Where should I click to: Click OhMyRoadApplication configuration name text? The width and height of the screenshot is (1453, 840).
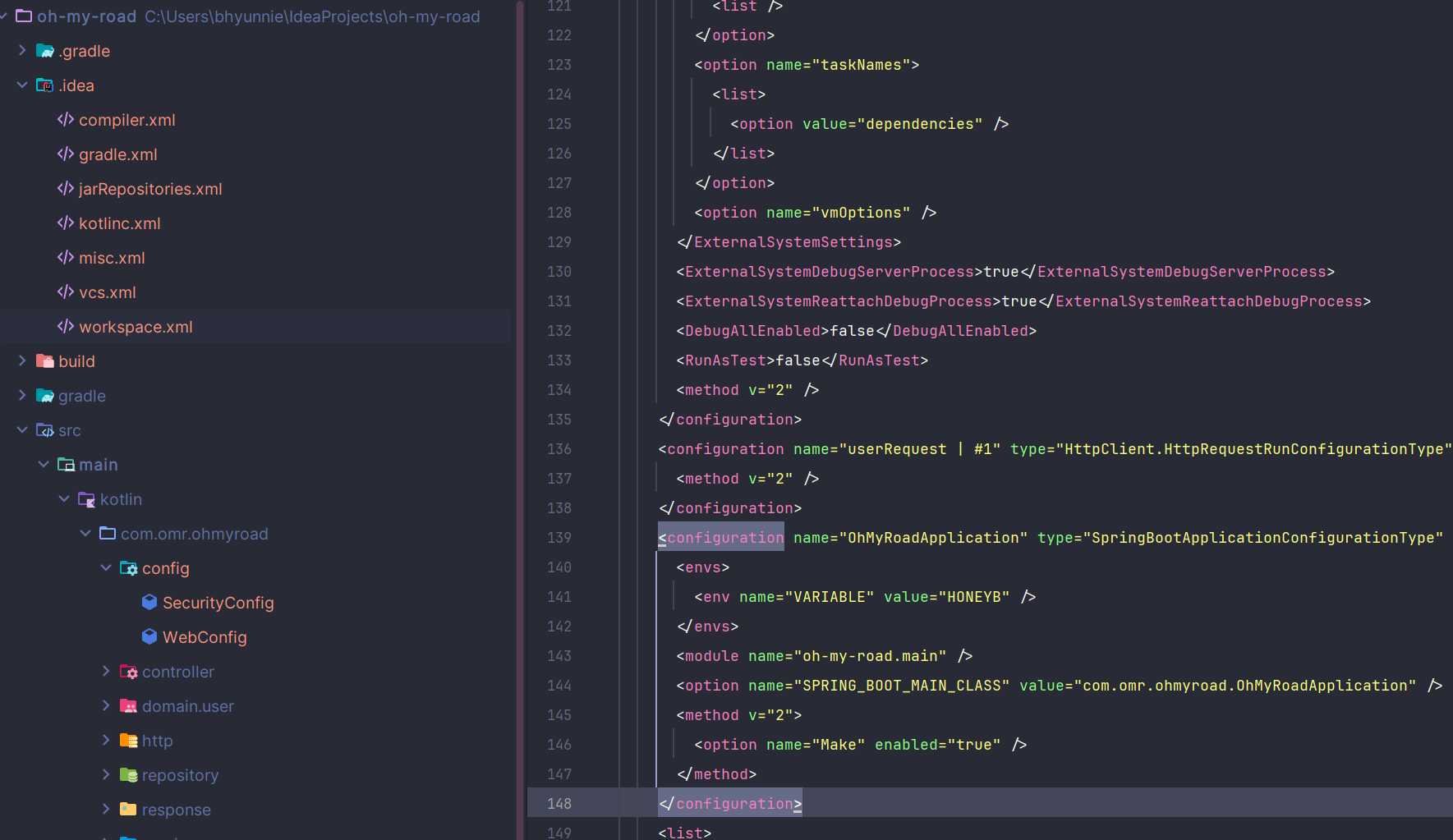click(x=932, y=538)
